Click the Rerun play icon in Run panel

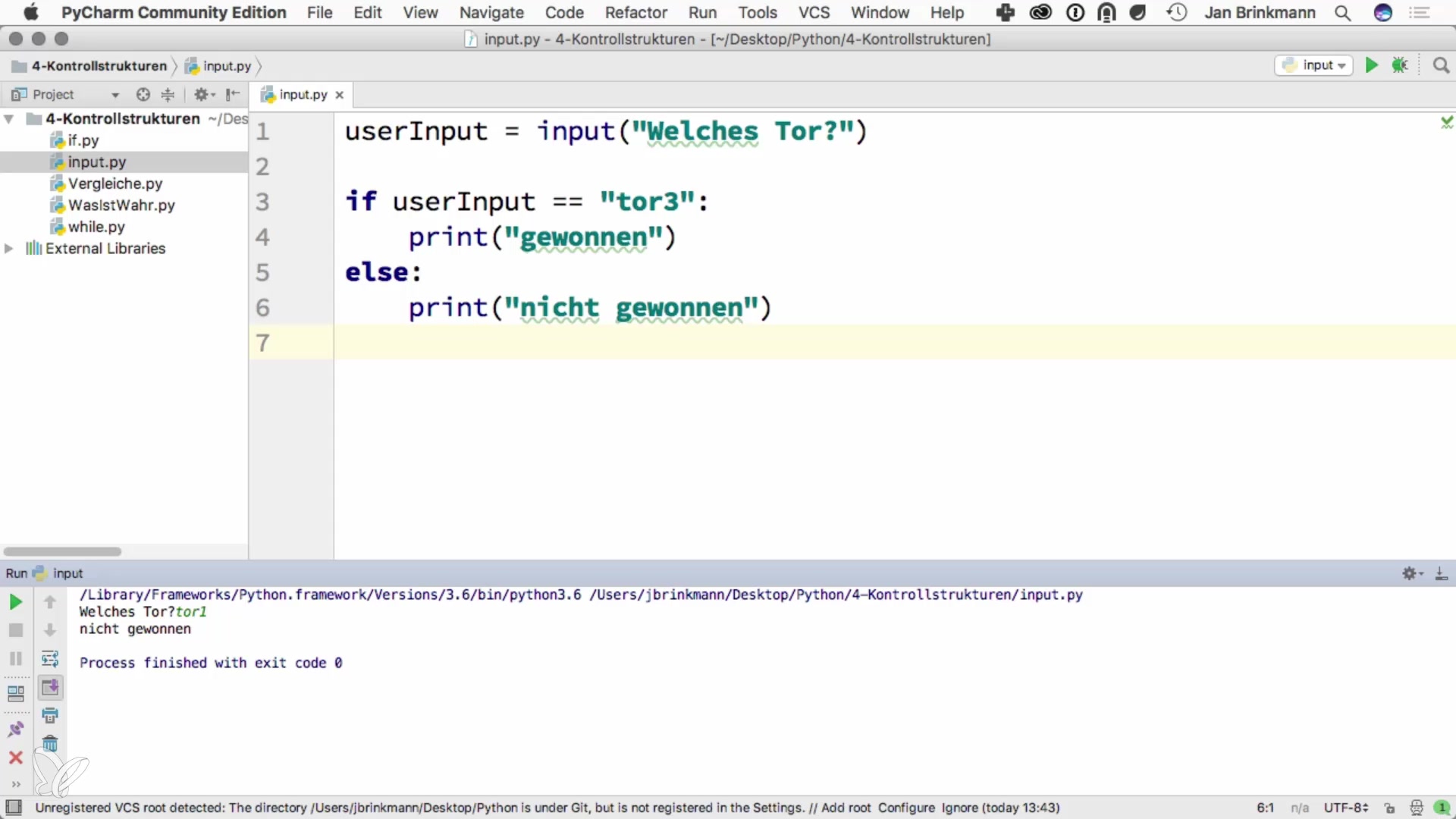[15, 602]
